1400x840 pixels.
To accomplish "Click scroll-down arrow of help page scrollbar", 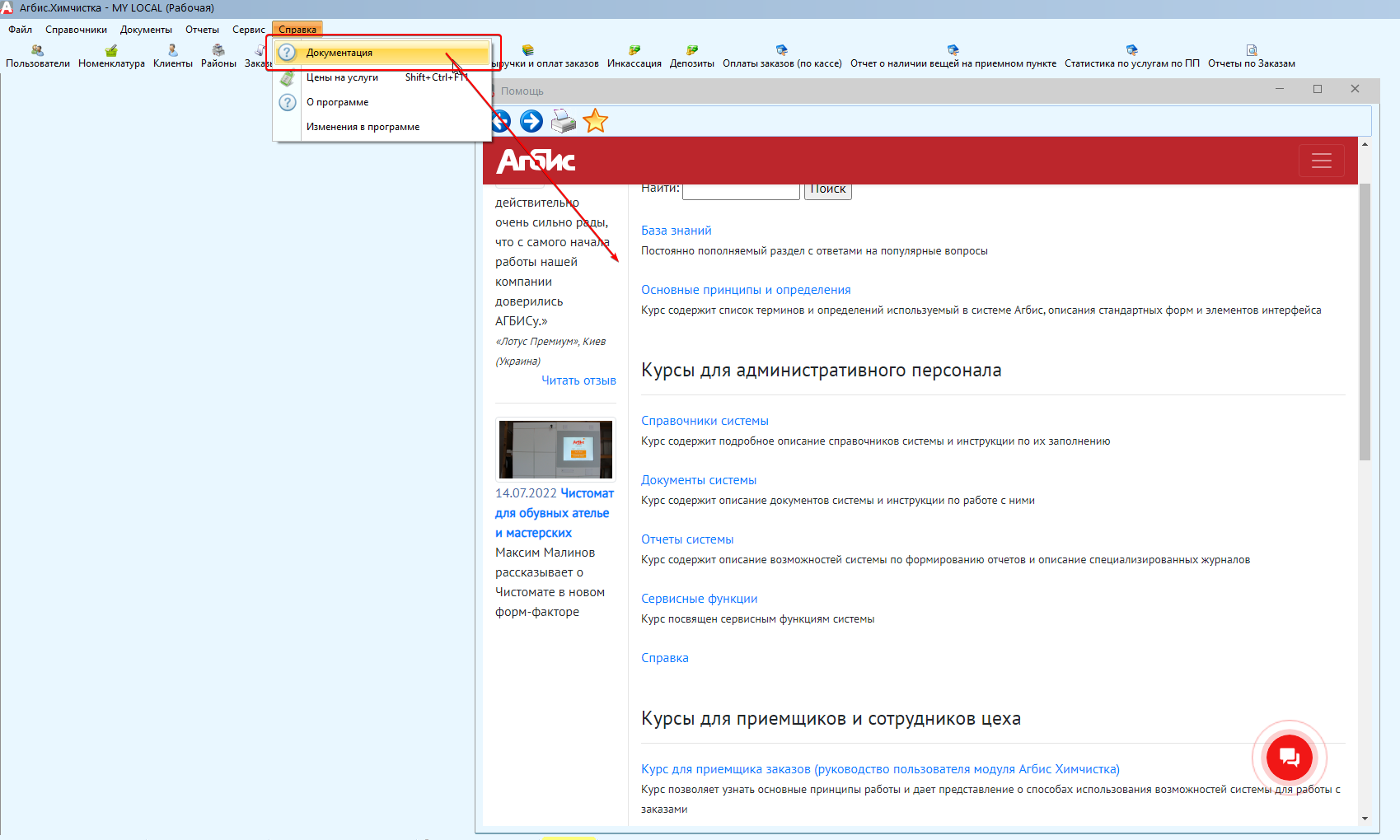I will pos(1365,819).
